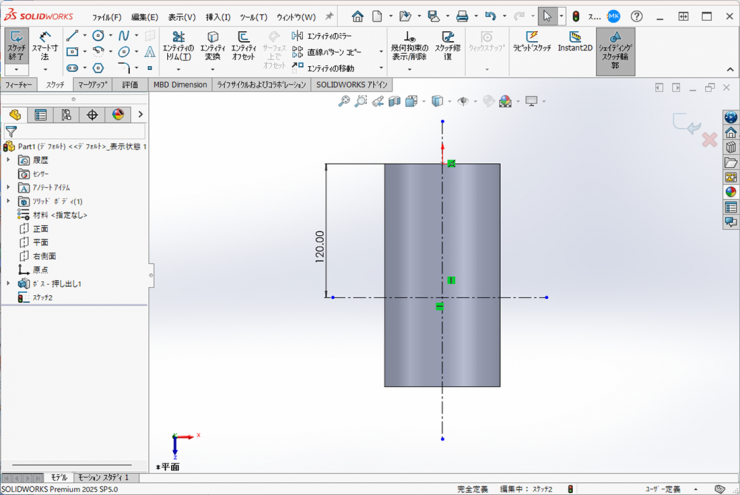Toggle the hide/show items eye icon
This screenshot has width=740, height=495.
click(462, 101)
